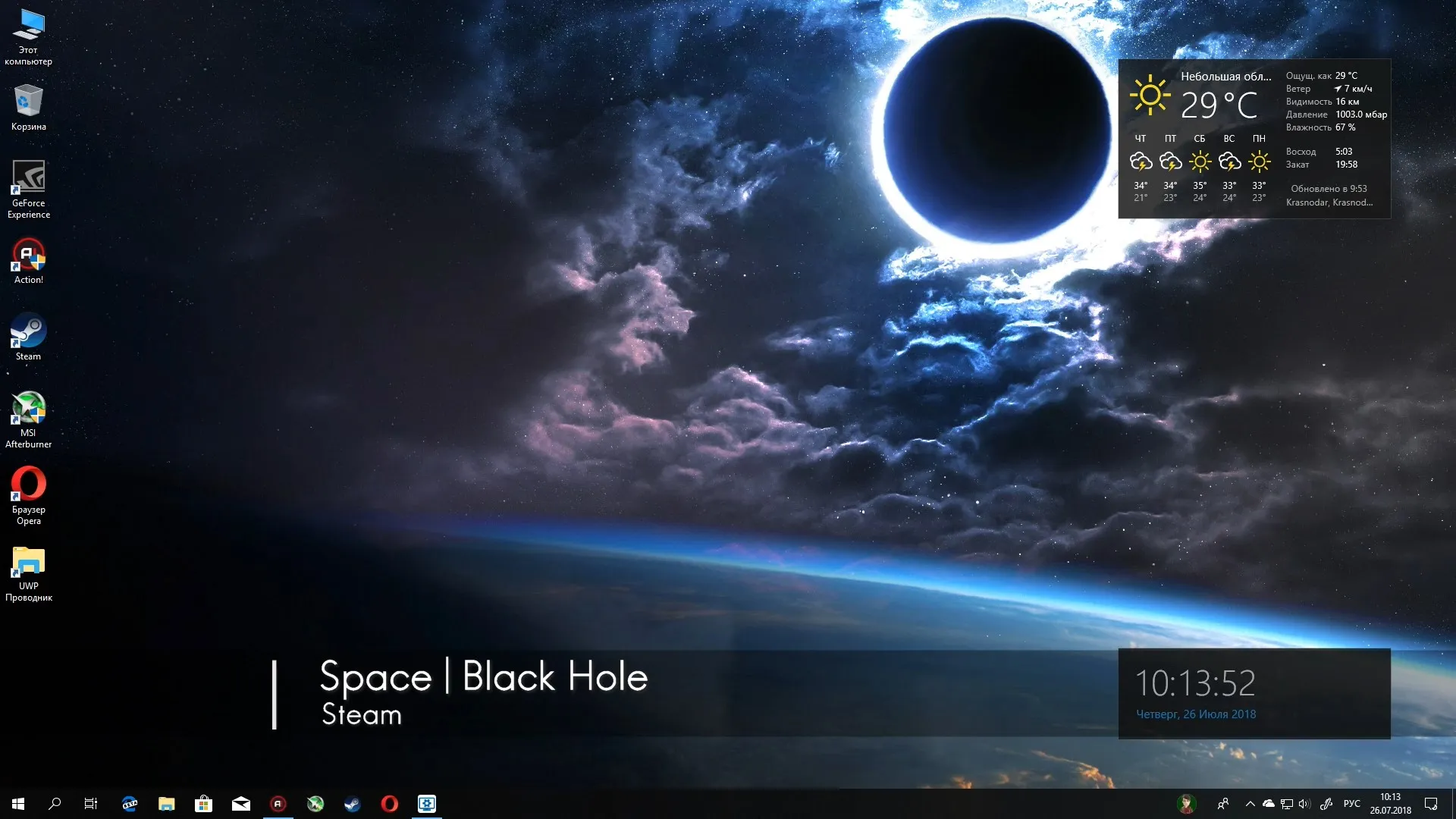Open Task View on the taskbar
Image resolution: width=1456 pixels, height=819 pixels.
pos(91,804)
